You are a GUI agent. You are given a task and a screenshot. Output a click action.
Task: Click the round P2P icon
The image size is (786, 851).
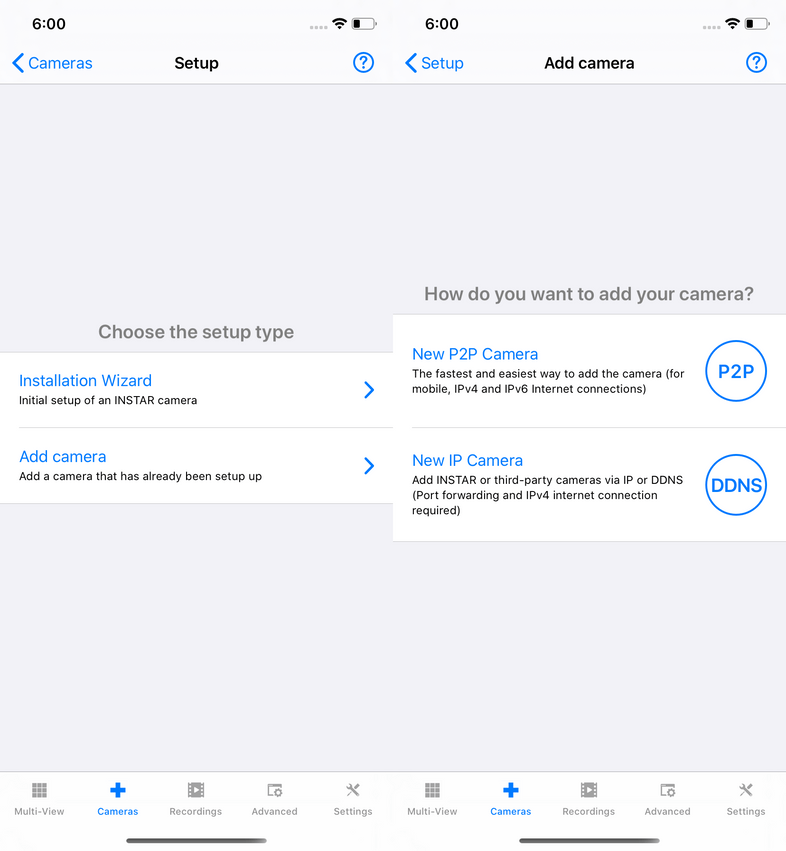click(x=736, y=371)
